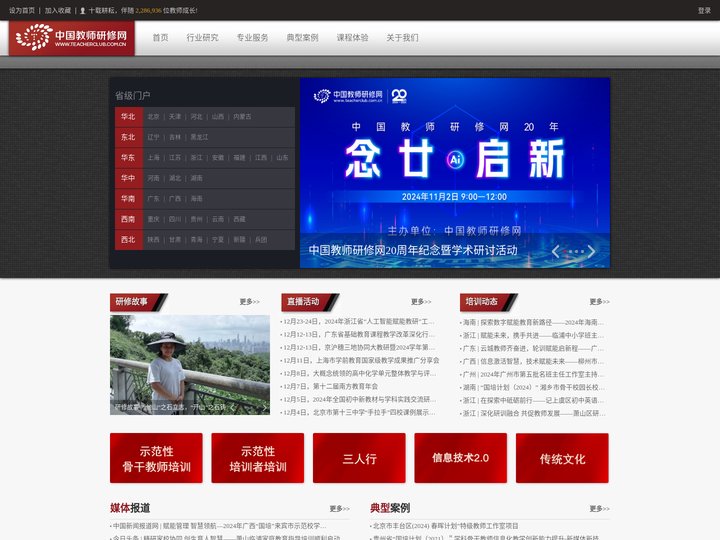Select the 西北 region label
This screenshot has width=720, height=540.
click(x=129, y=240)
